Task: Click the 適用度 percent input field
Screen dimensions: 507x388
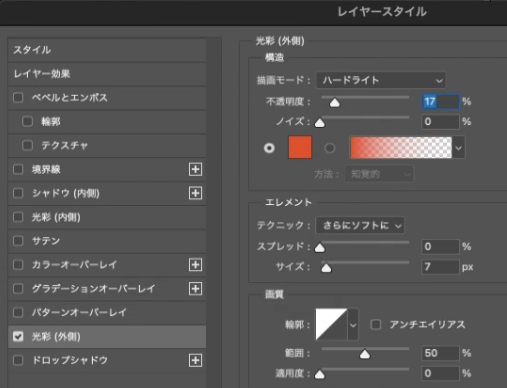Action: coord(441,373)
